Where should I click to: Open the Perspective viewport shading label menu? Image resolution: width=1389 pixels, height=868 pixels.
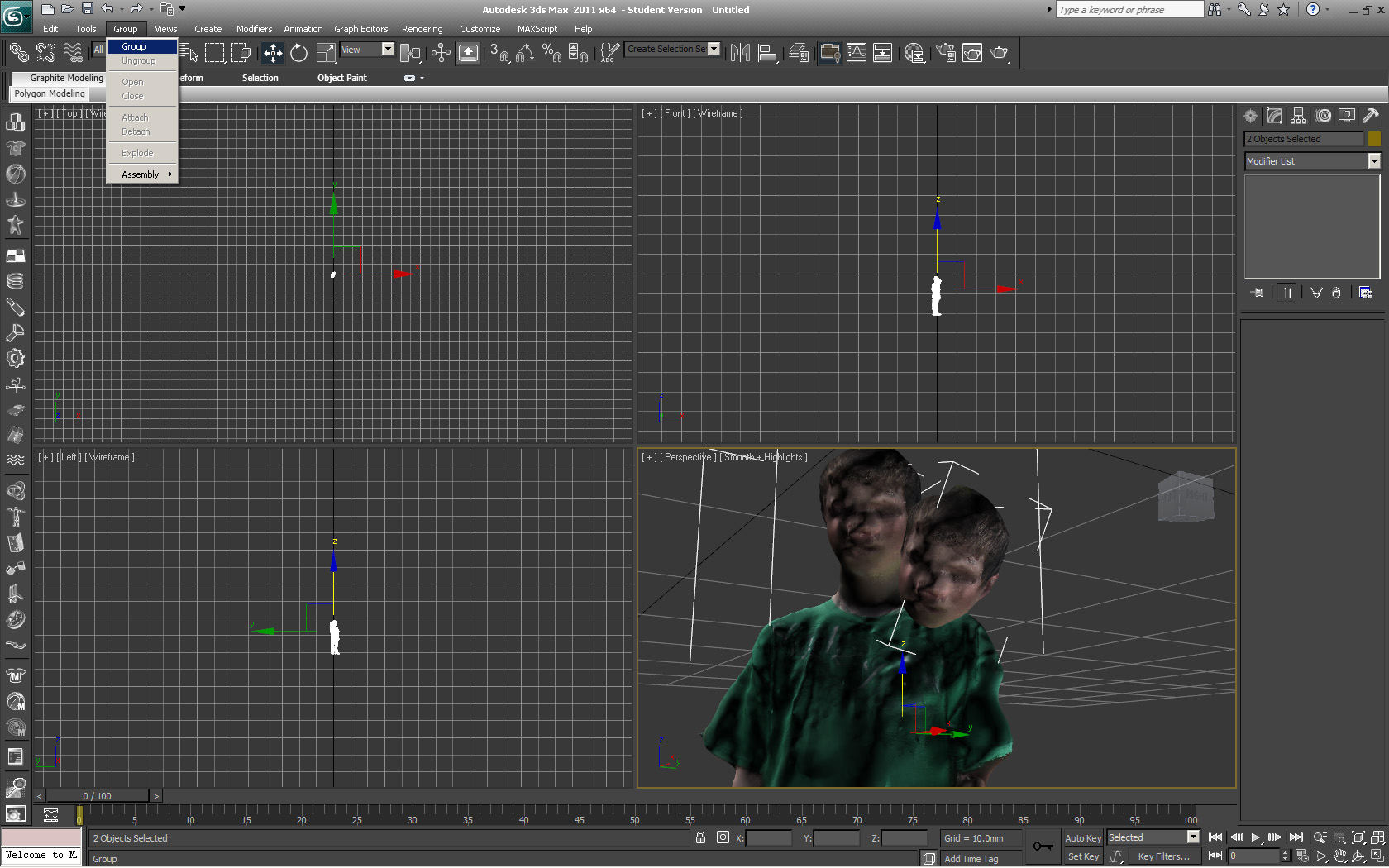(x=765, y=457)
